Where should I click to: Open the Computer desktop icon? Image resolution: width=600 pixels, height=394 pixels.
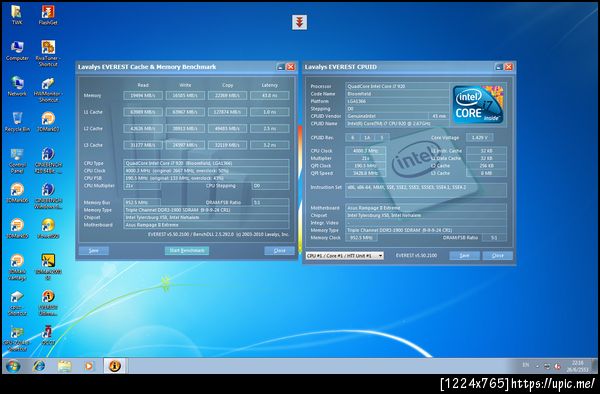click(17, 50)
